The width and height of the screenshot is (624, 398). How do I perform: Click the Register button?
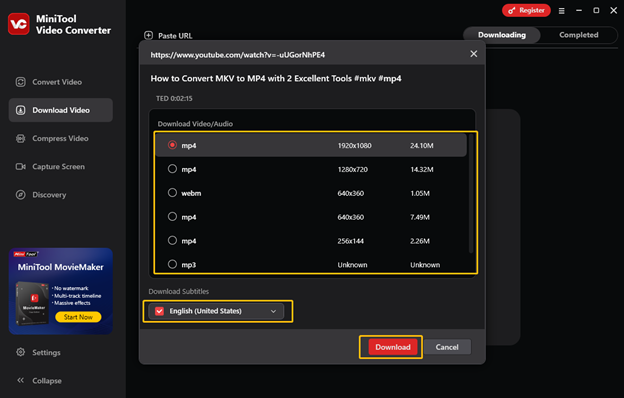pos(526,11)
